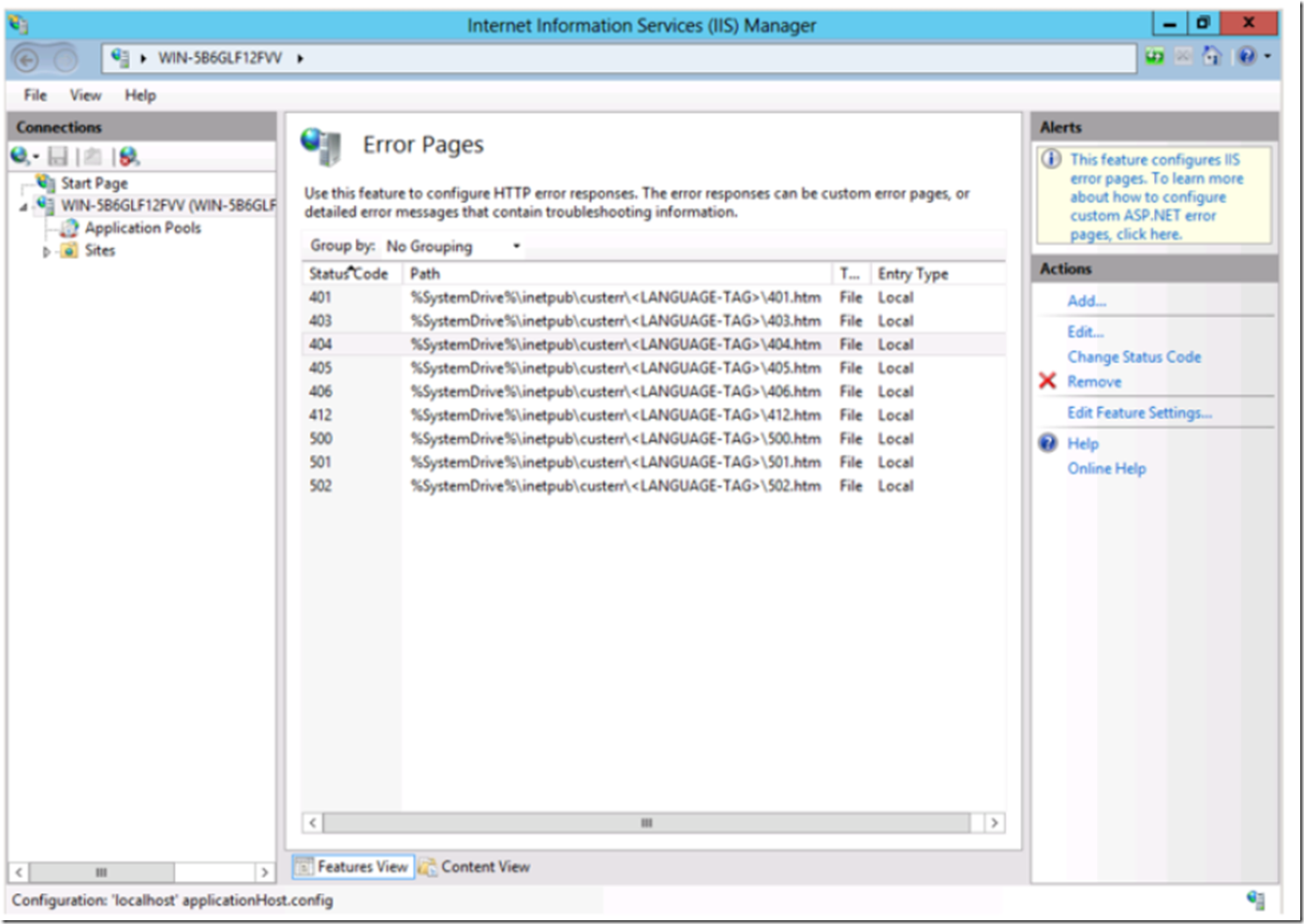Click the green refresh icon in toolbar

(x=1155, y=57)
